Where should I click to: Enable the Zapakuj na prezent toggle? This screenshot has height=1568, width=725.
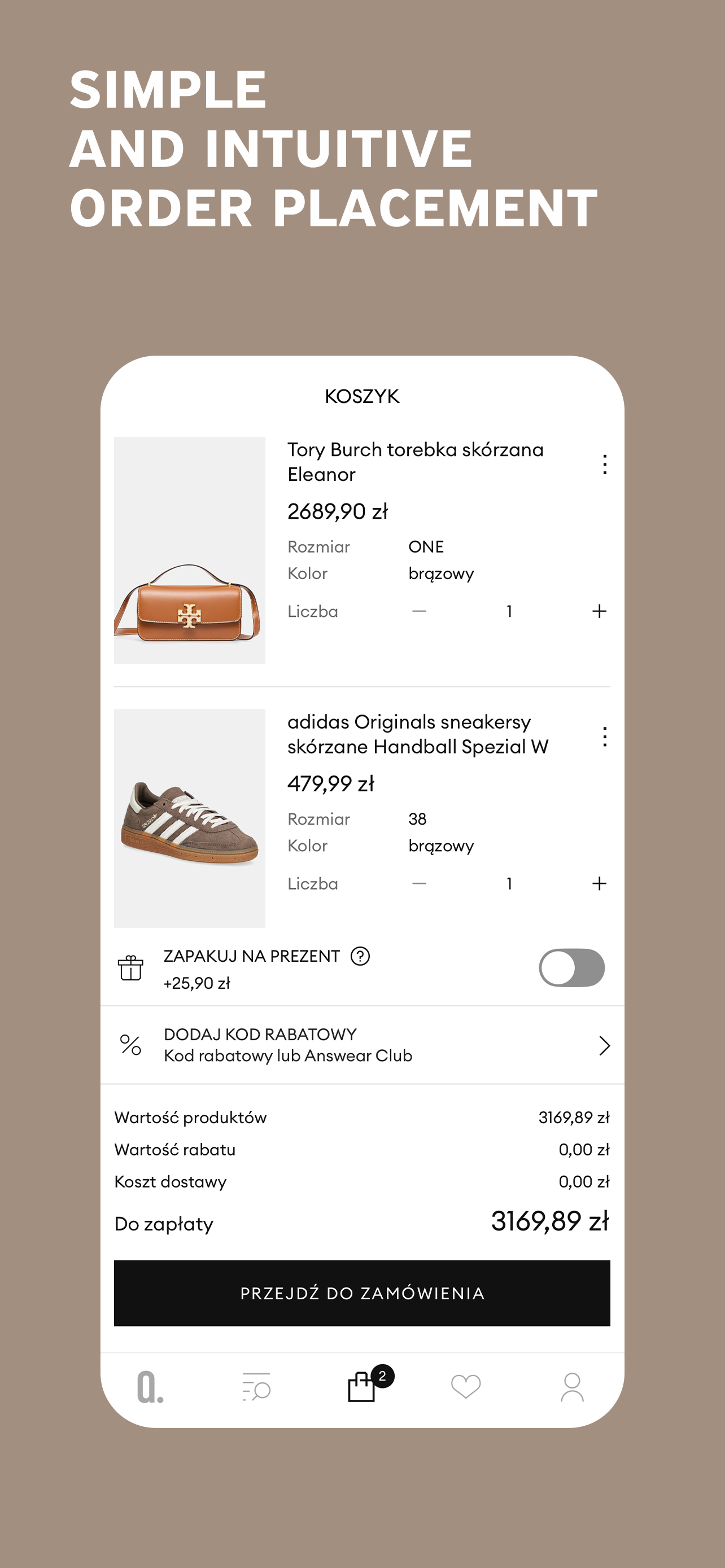point(571,968)
